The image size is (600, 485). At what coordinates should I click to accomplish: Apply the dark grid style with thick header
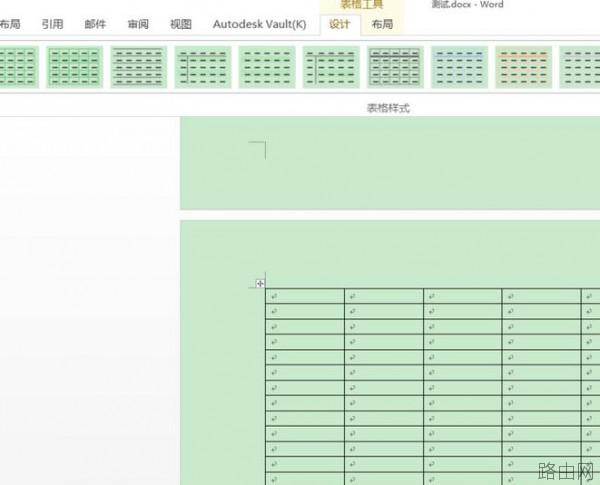point(395,67)
